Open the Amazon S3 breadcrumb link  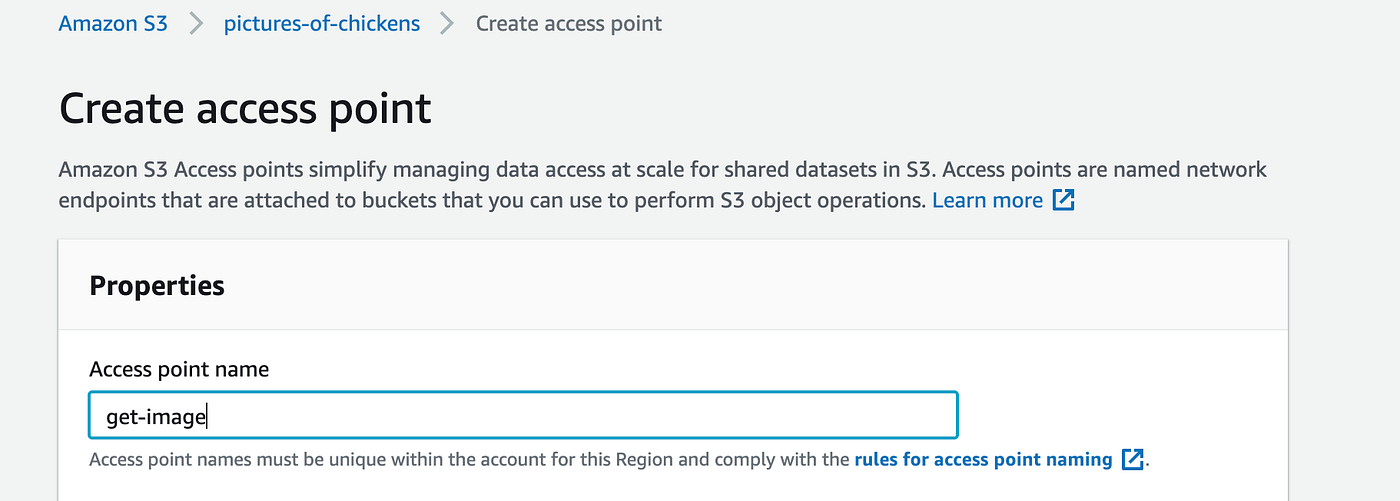point(112,23)
